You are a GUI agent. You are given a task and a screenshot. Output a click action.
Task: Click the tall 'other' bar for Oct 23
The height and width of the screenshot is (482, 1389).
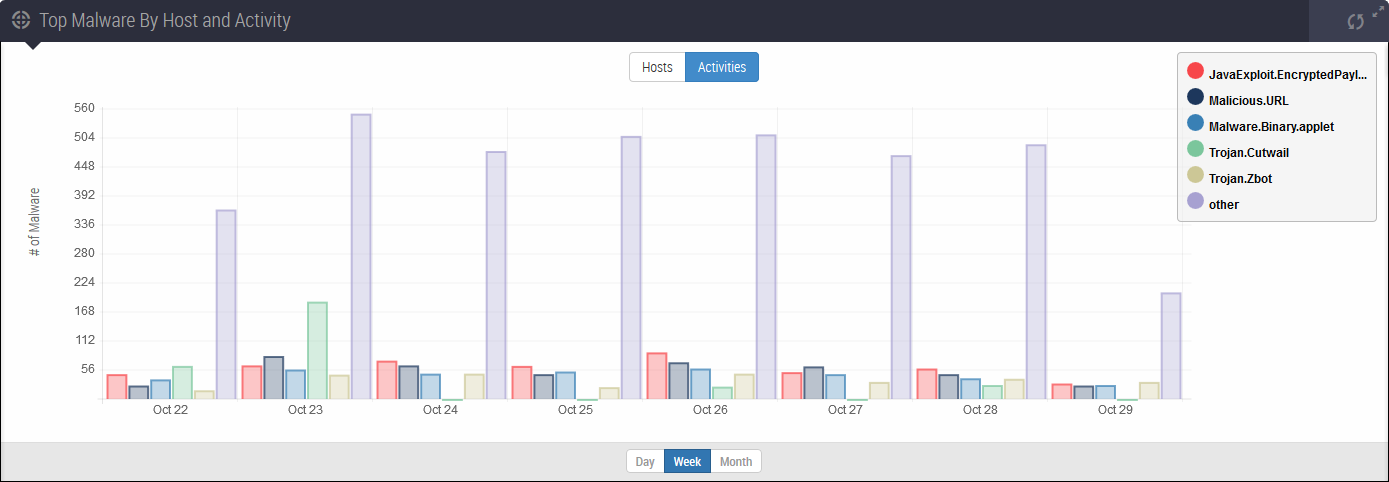(361, 257)
